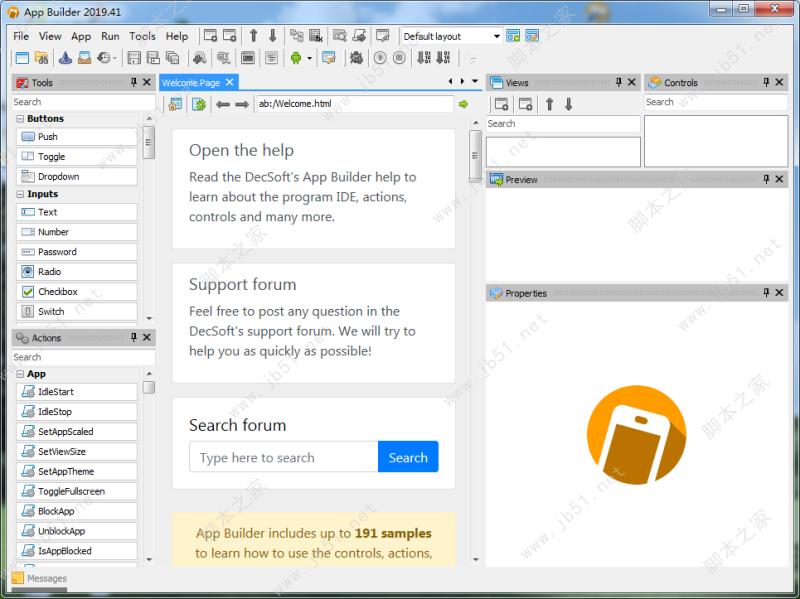Open the Default layout combo box
800x599 pixels.
pyautogui.click(x=452, y=36)
